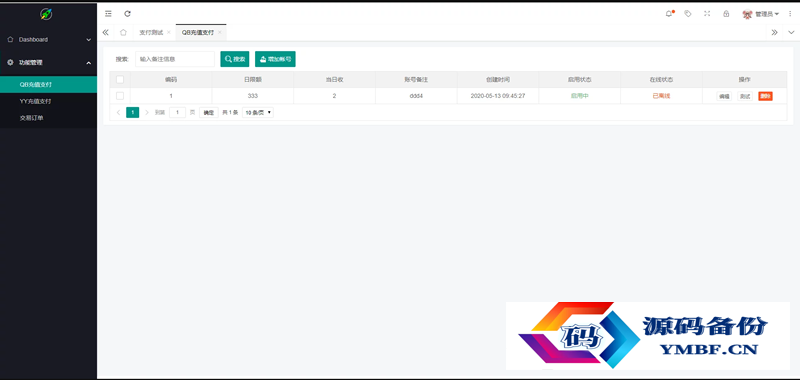The height and width of the screenshot is (380, 800).
Task: Open the 10条/页 page size dropdown
Action: click(x=258, y=113)
